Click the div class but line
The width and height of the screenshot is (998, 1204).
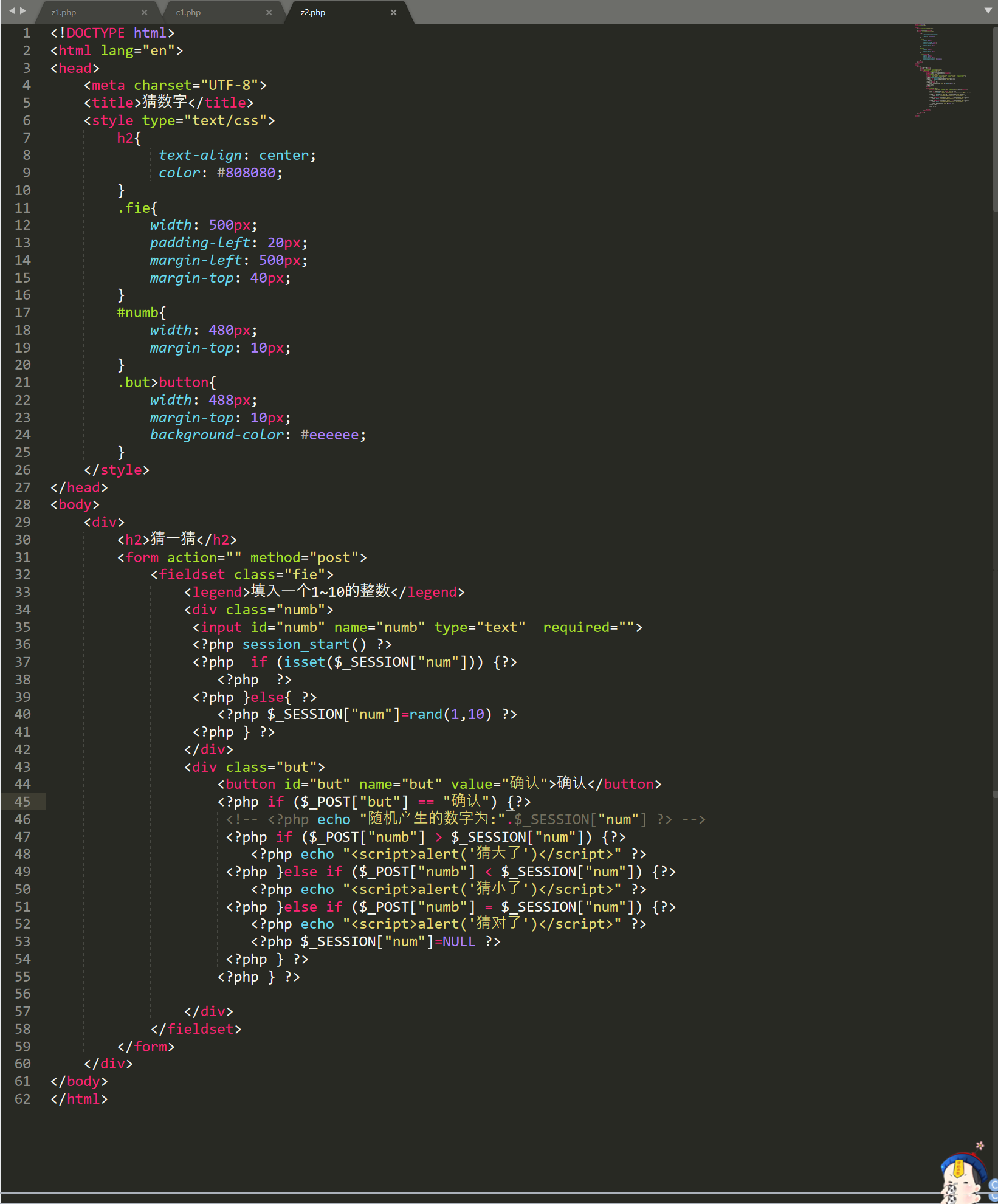point(255,767)
